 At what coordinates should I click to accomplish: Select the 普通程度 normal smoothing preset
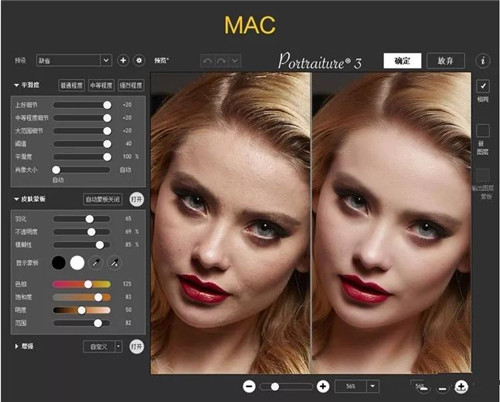point(71,85)
